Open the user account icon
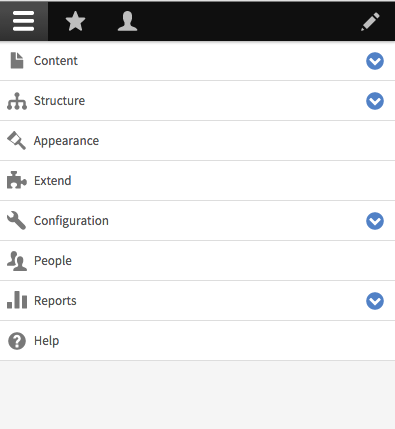 (x=127, y=21)
